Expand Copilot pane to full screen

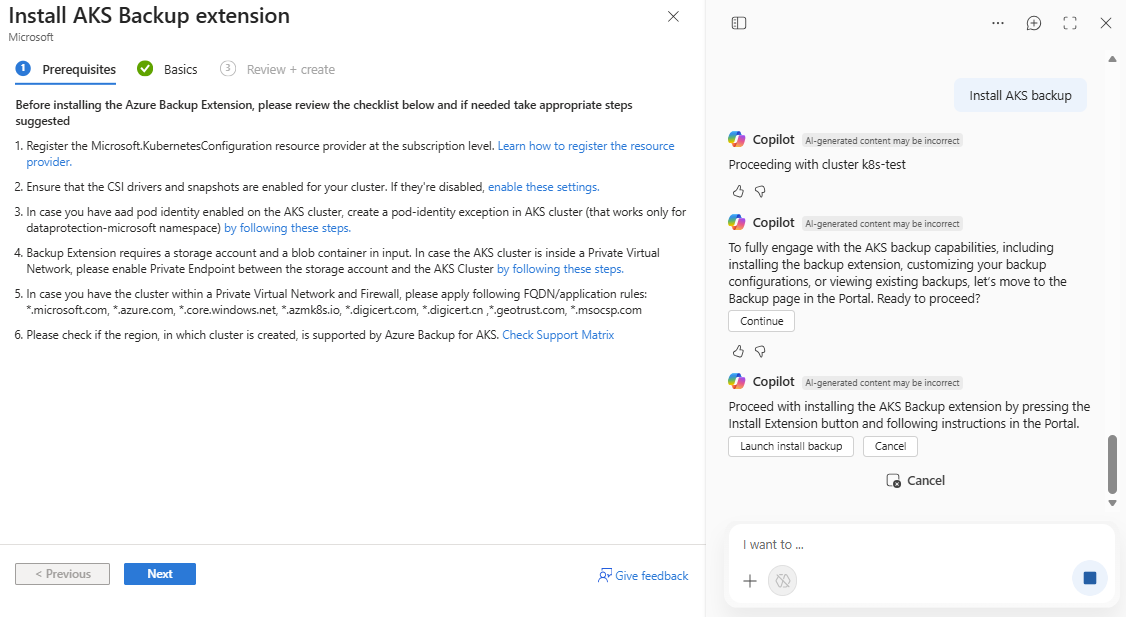pyautogui.click(x=1070, y=23)
